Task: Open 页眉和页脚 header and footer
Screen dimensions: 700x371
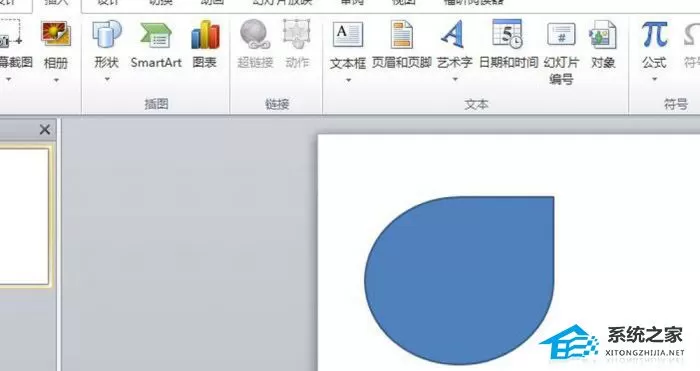Action: click(x=402, y=45)
